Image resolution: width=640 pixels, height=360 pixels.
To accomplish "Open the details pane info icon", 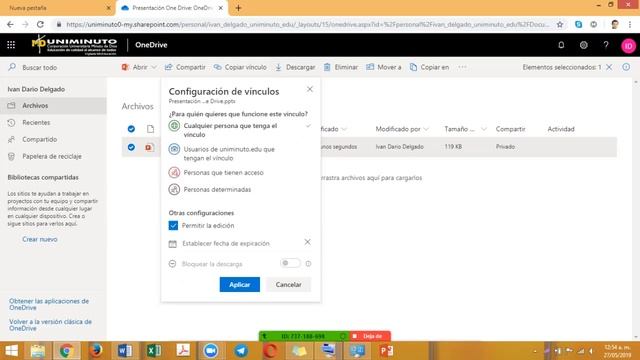I will click(626, 67).
